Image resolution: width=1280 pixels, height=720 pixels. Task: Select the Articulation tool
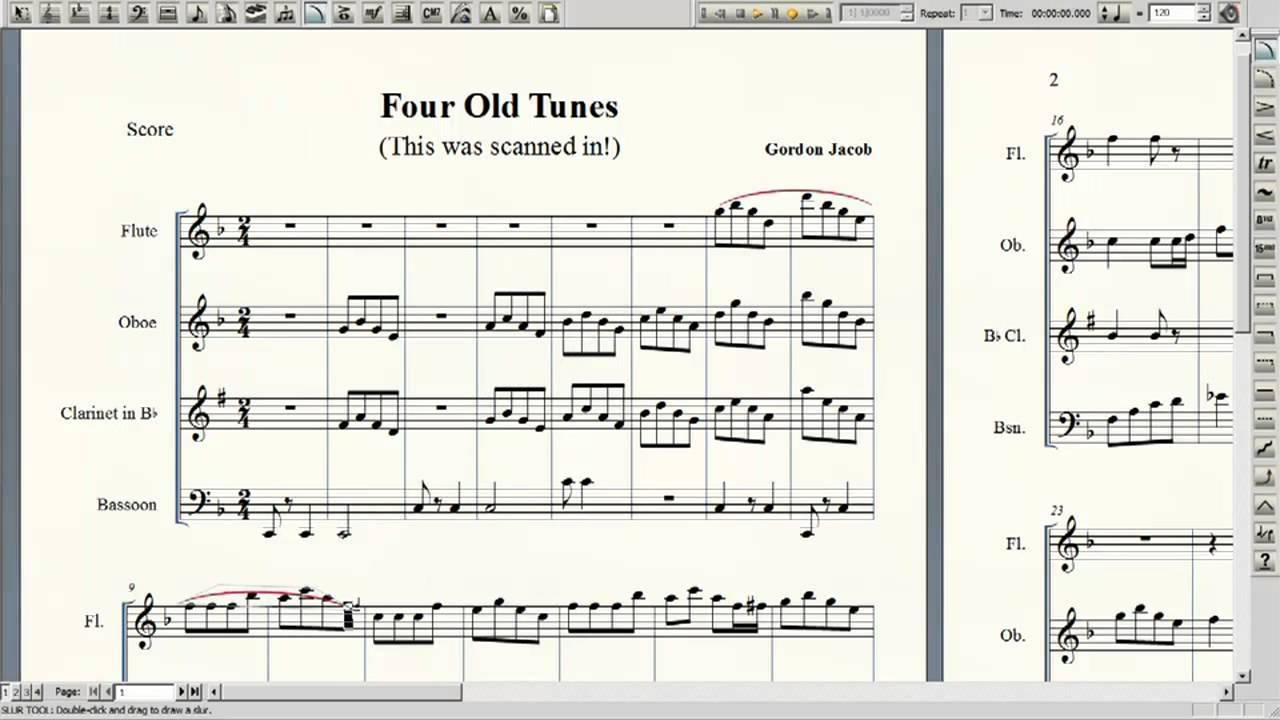344,13
